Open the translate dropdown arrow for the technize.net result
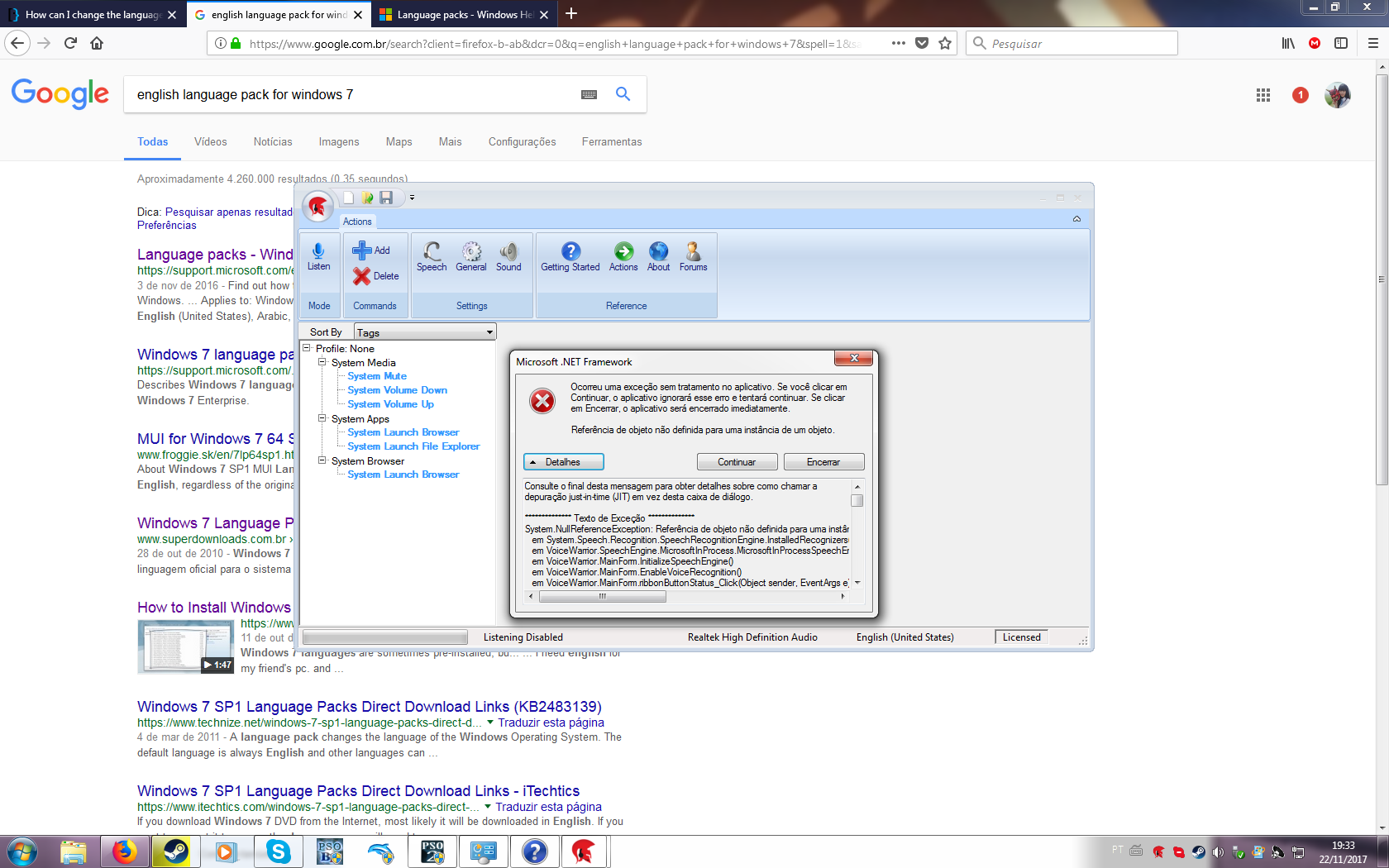Image resolution: width=1389 pixels, height=868 pixels. pos(489,722)
